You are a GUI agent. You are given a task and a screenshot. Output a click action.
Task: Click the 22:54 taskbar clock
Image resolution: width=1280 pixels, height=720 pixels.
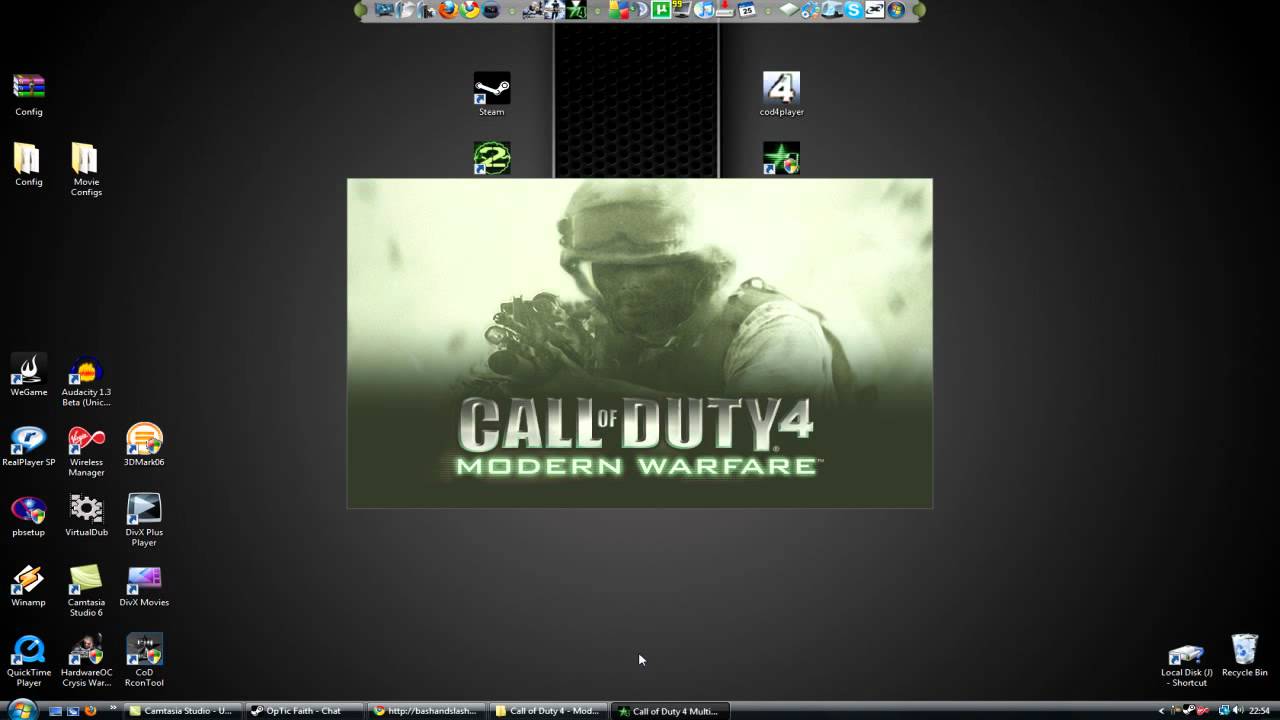pos(1259,710)
